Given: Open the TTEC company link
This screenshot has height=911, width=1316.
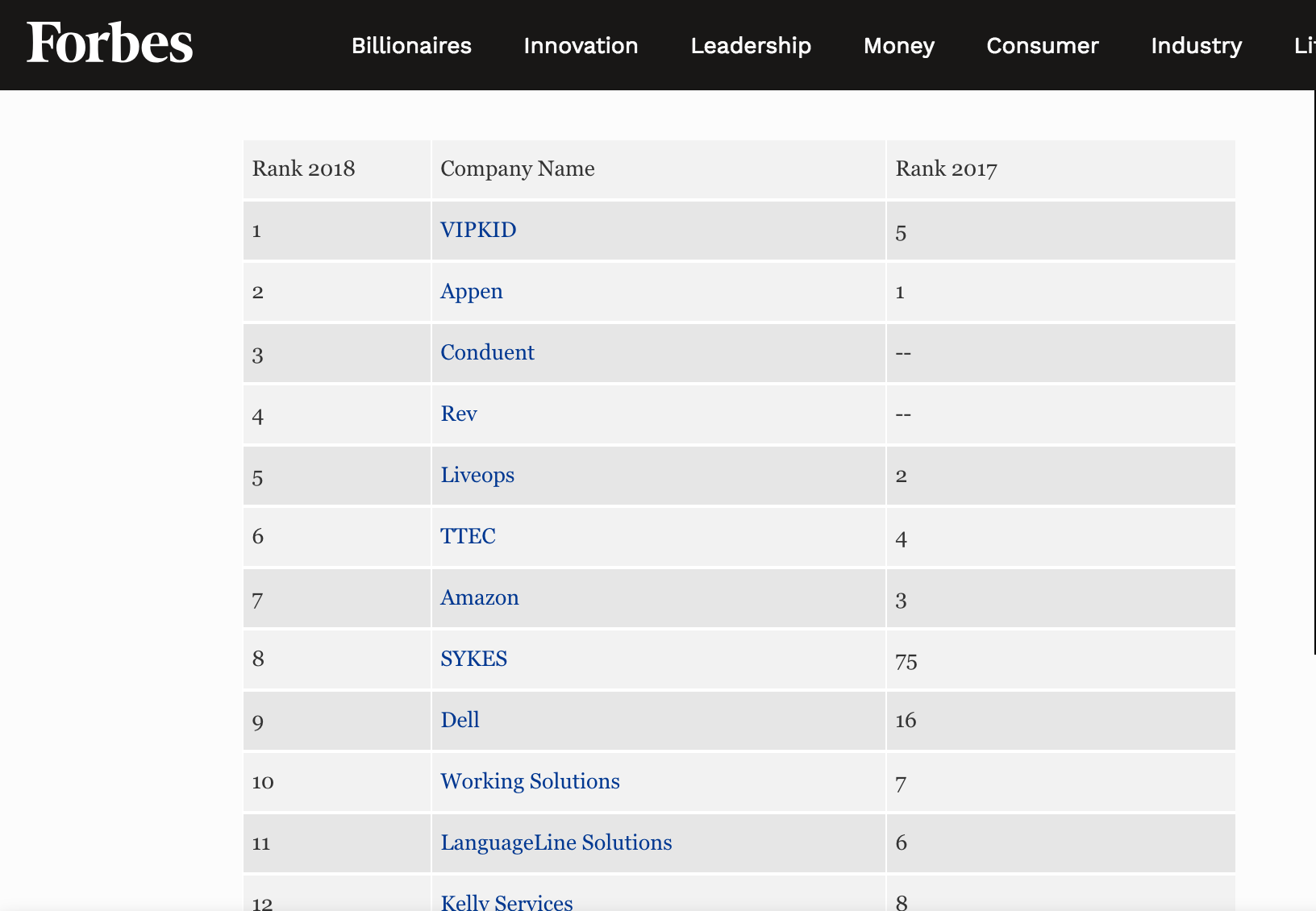Looking at the screenshot, I should (x=468, y=536).
